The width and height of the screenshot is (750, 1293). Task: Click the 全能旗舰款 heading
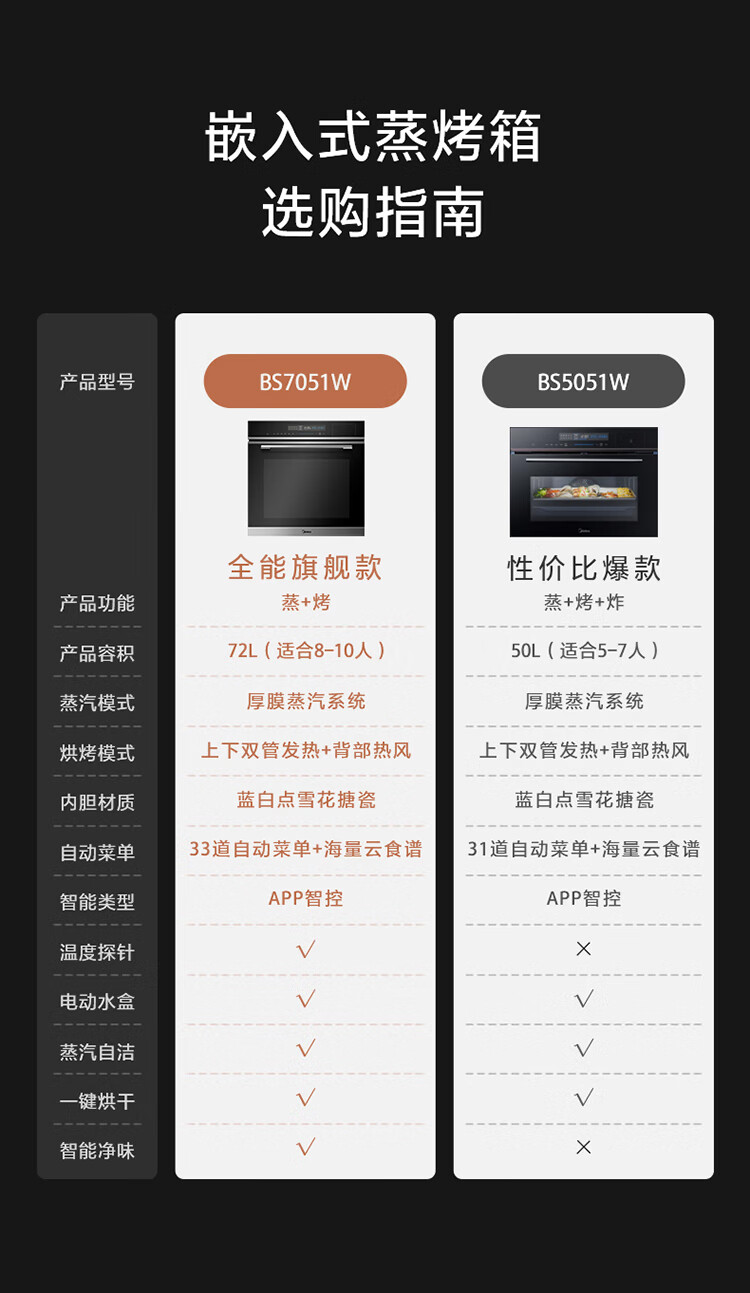click(x=305, y=567)
